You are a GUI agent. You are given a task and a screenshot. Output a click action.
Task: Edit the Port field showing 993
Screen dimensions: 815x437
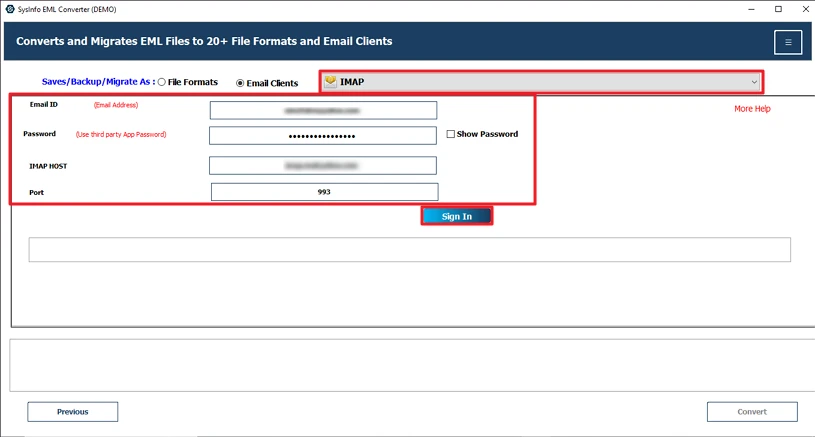(x=324, y=192)
